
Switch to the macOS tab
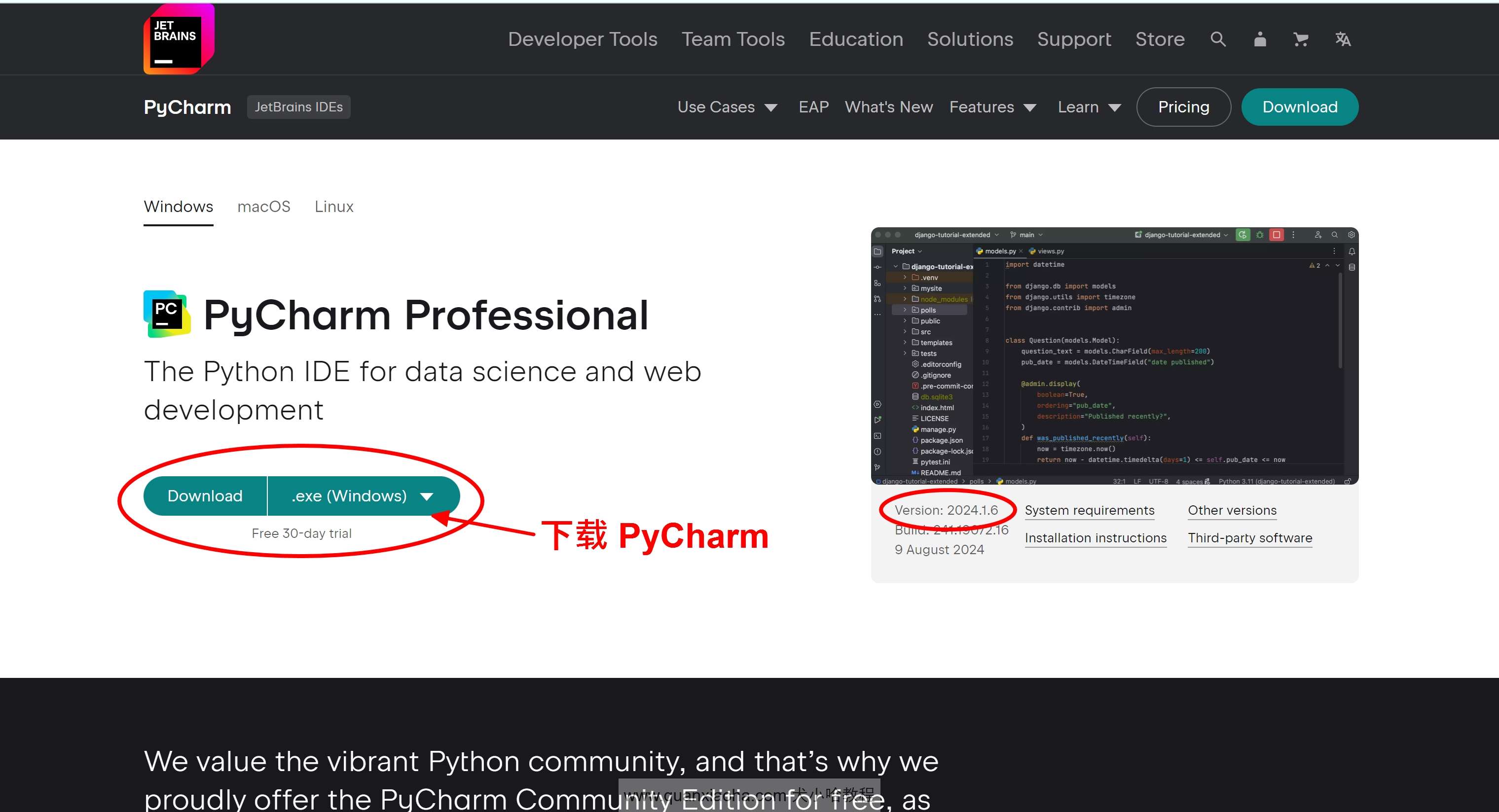click(263, 207)
